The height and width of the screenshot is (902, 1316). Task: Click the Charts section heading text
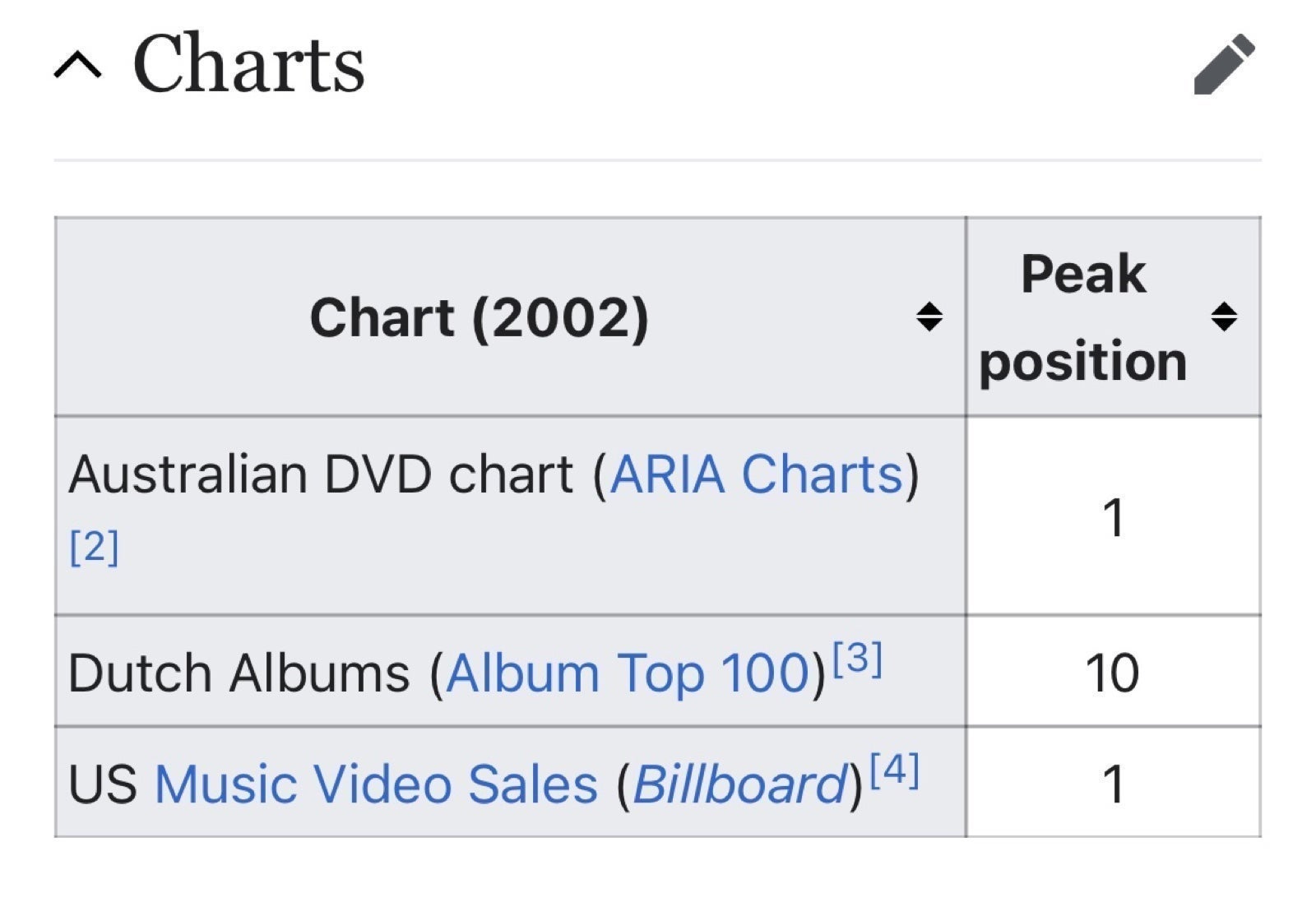[248, 64]
